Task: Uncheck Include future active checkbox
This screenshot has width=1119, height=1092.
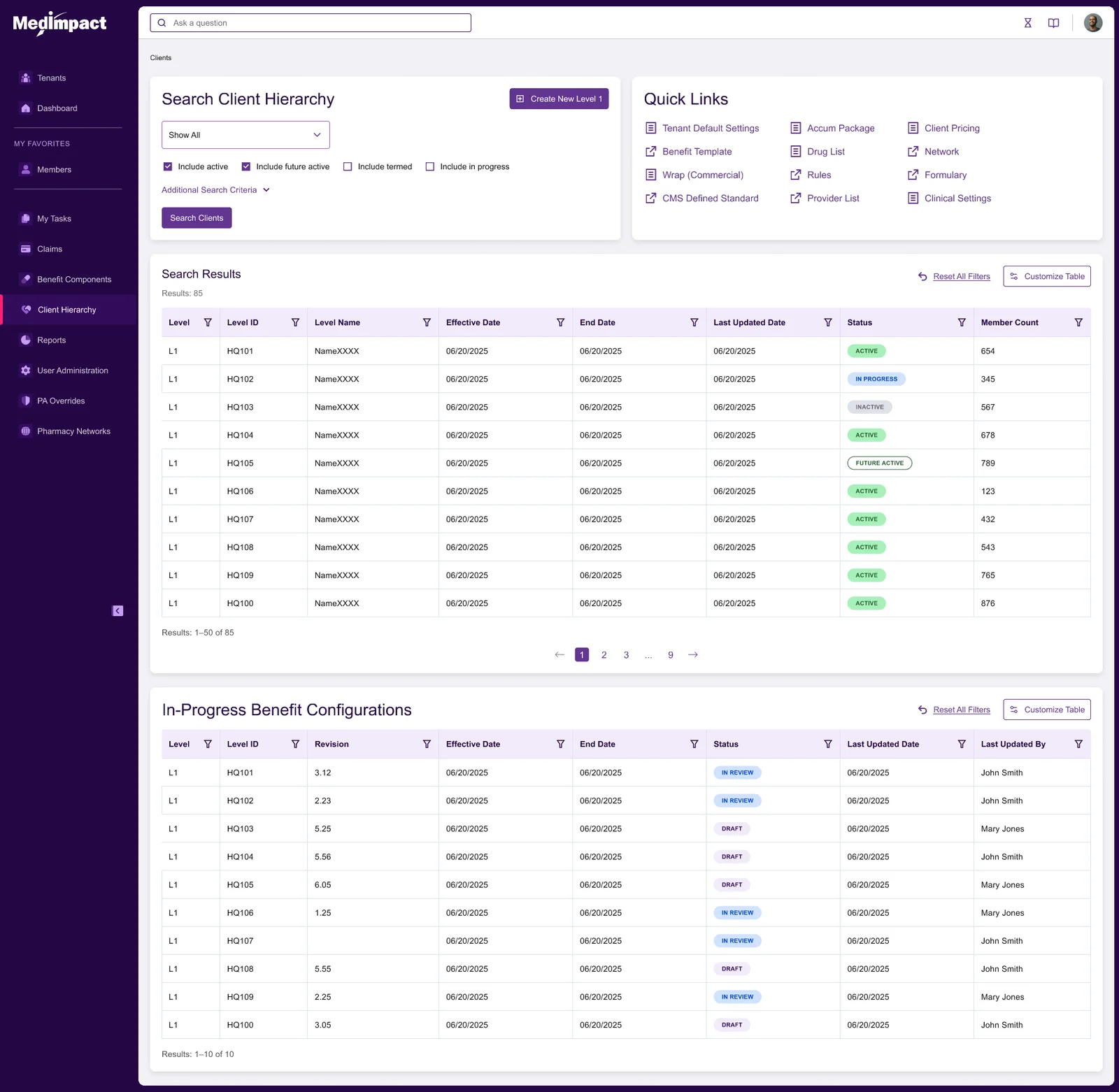Action: coord(246,166)
